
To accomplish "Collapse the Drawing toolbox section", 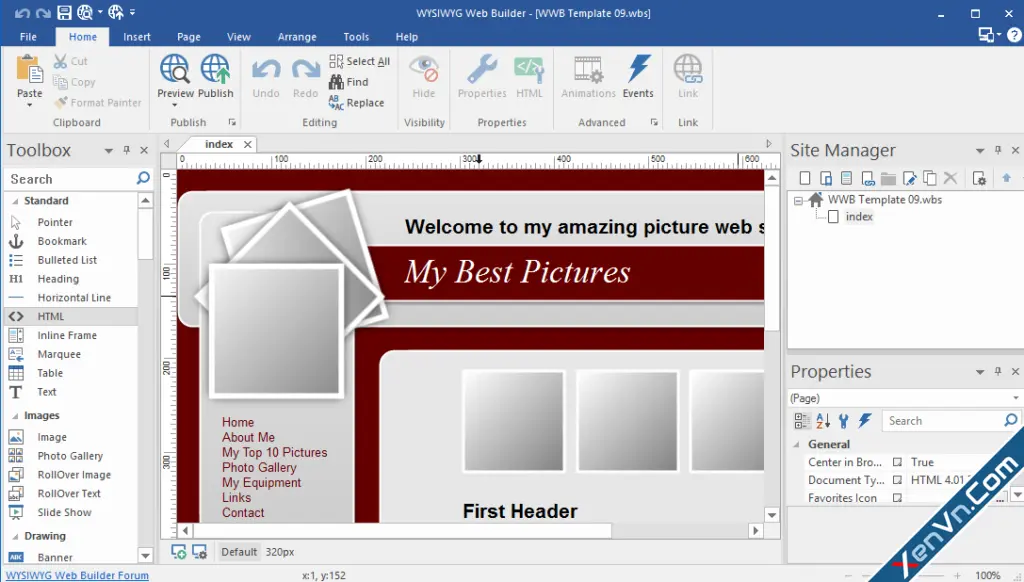I will 15,536.
